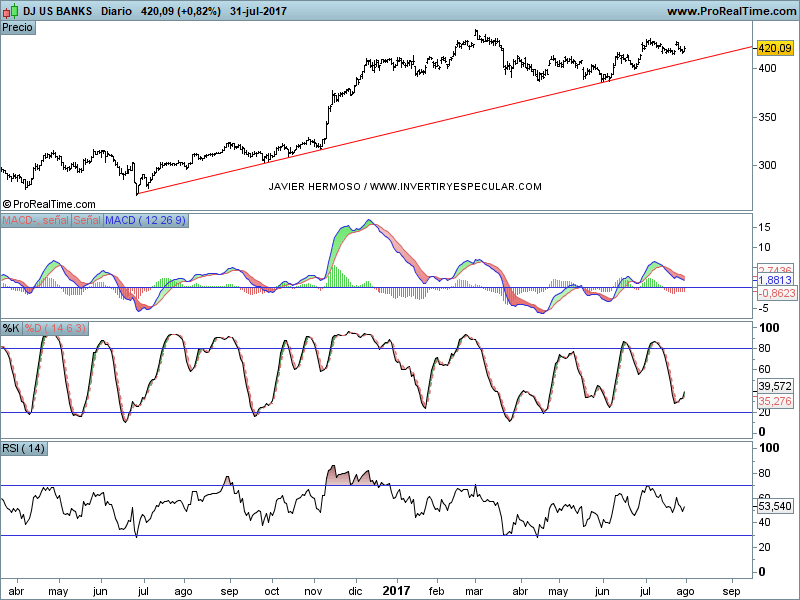This screenshot has height=600, width=800.
Task: Click the 53,540 RSI value label
Action: point(775,507)
